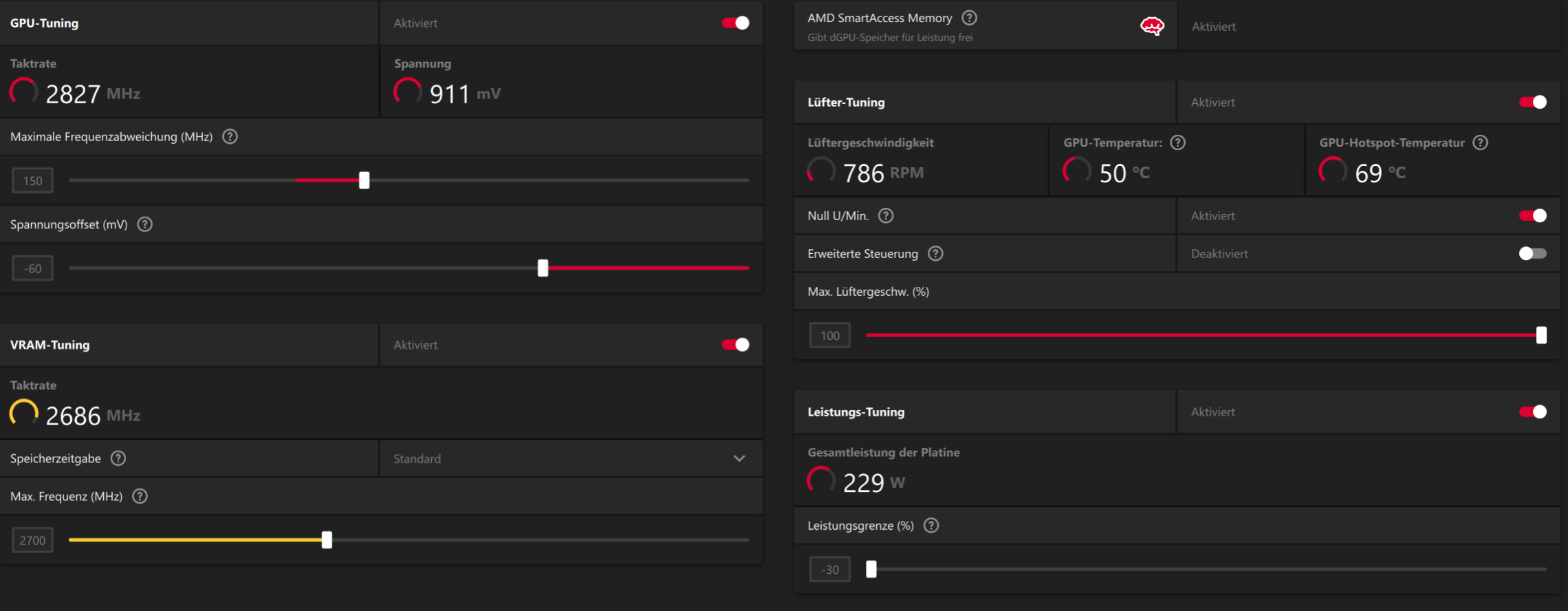Open help icon beside GPU-Temperatur

pyautogui.click(x=1178, y=142)
